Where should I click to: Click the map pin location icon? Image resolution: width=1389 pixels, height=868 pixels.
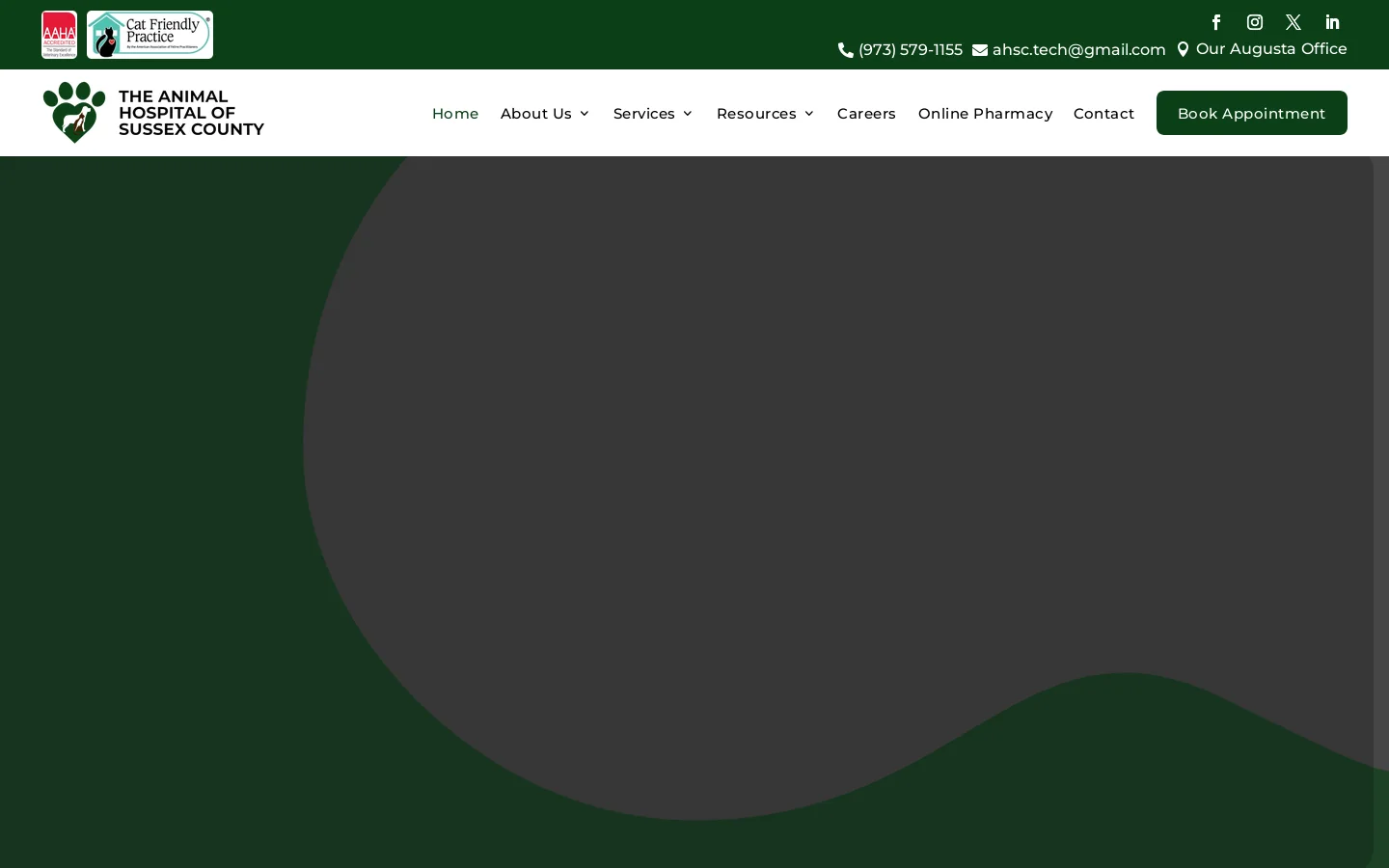[1183, 49]
